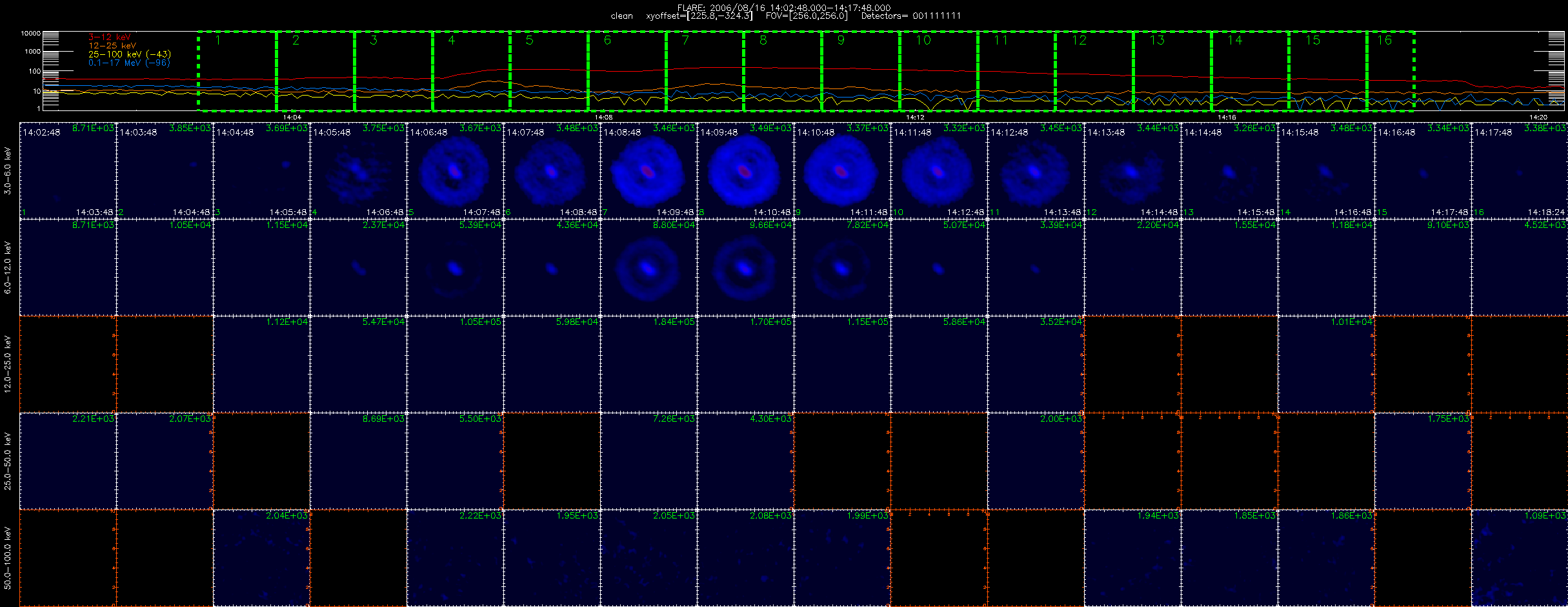Select interval 10 box in the lightcurve
1568x607 pixels.
pyautogui.click(x=938, y=71)
